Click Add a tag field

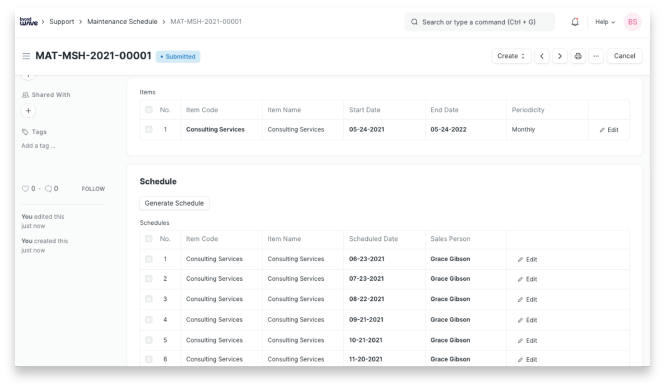pyautogui.click(x=38, y=146)
